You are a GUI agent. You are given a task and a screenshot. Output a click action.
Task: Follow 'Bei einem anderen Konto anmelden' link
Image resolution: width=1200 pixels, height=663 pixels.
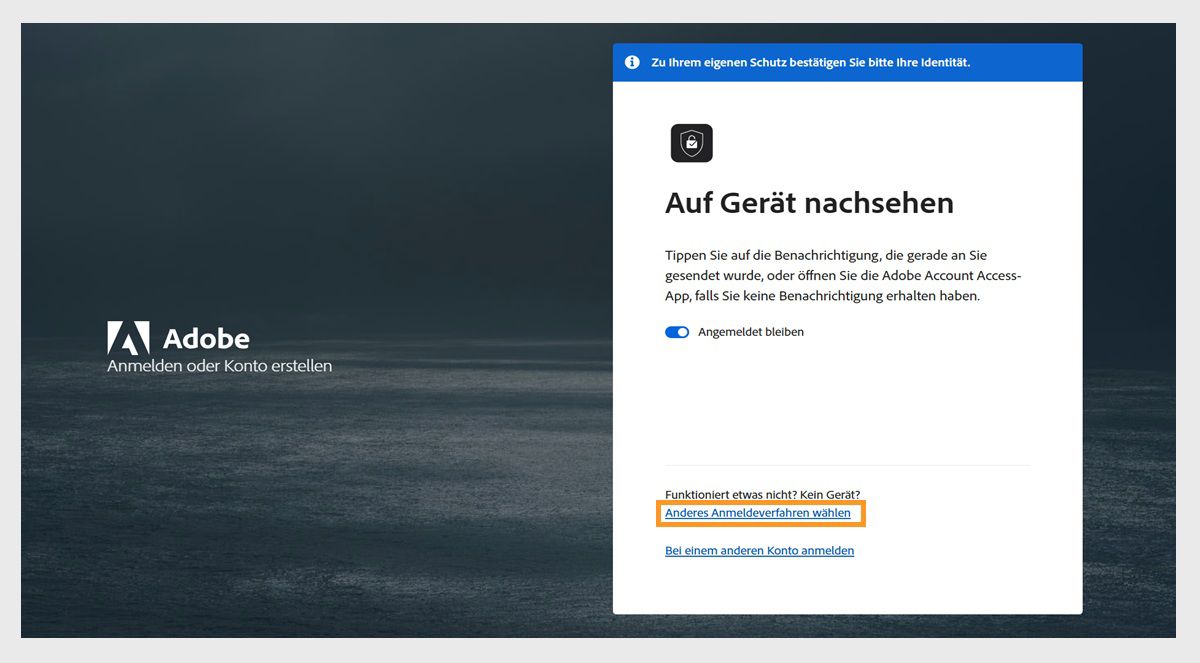click(x=759, y=551)
